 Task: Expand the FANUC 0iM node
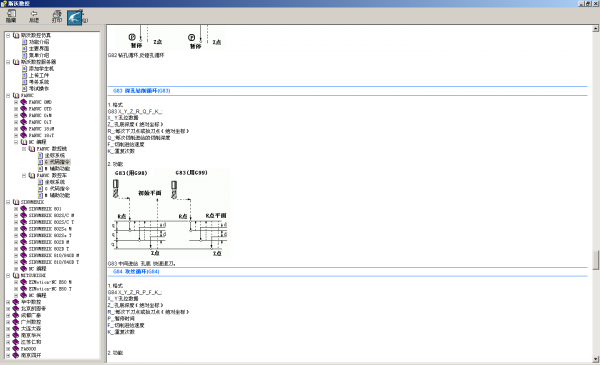click(x=16, y=115)
